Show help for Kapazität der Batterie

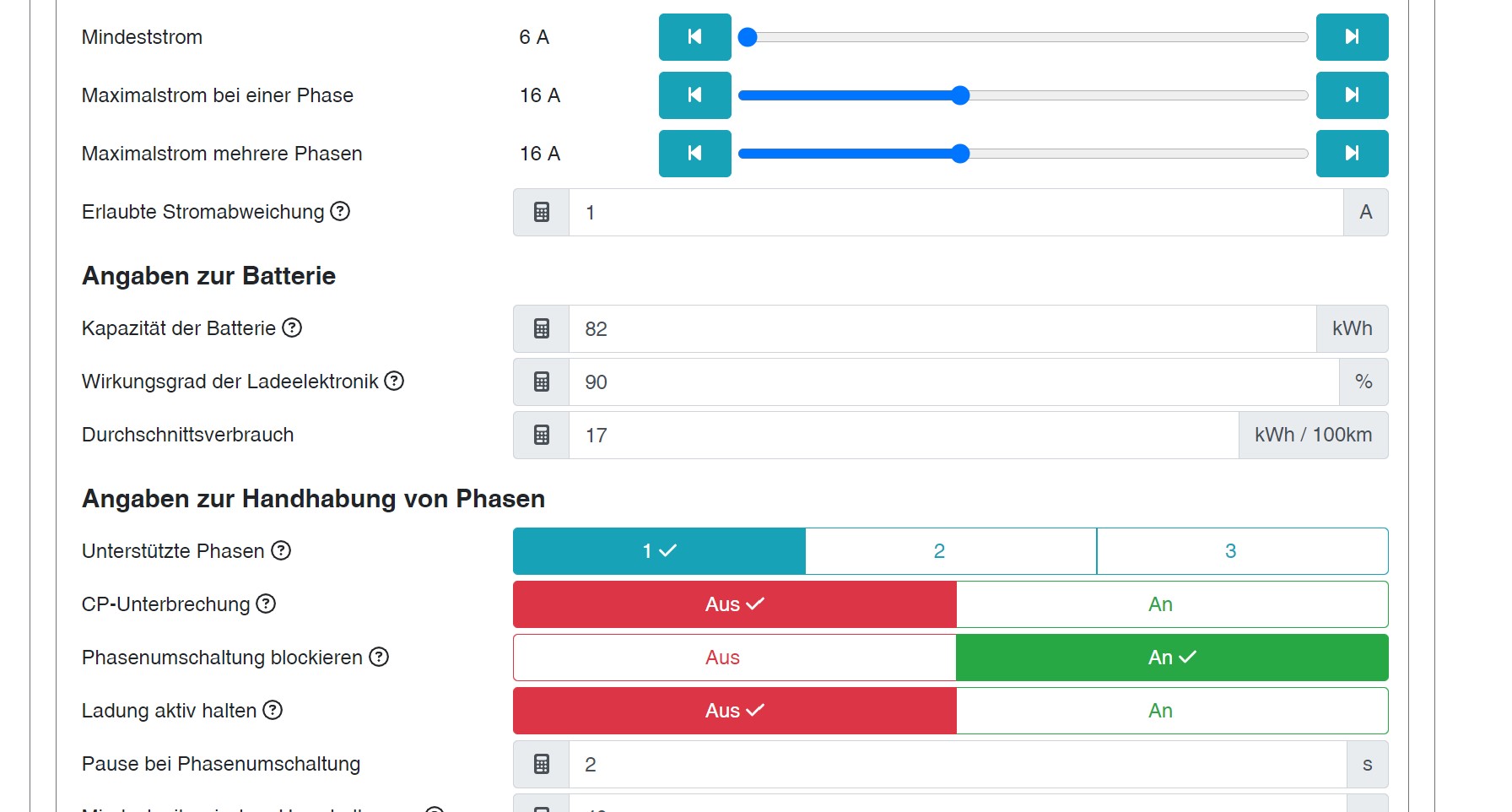coord(292,328)
